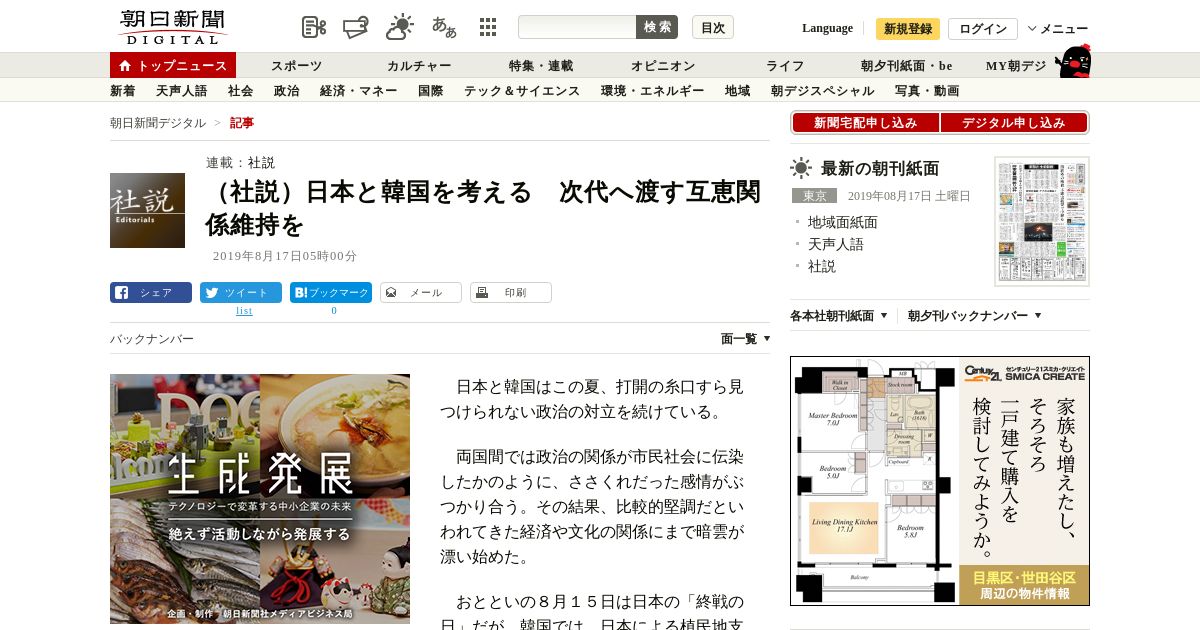Open the grid apps icon in header

[488, 27]
